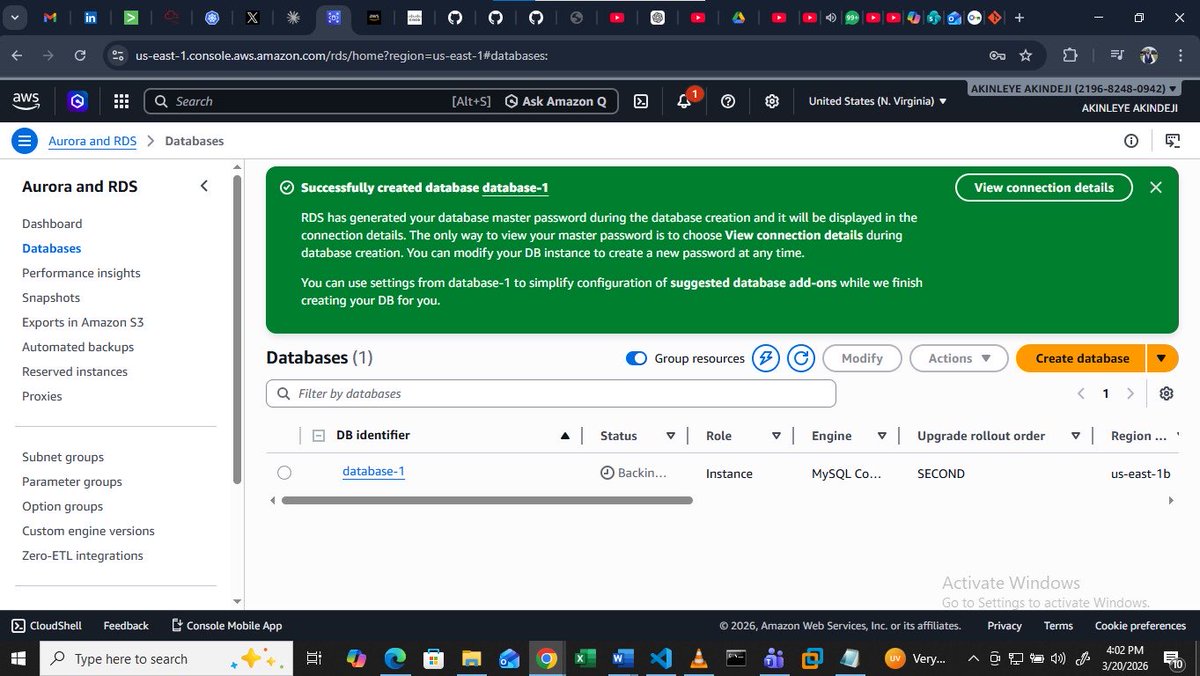The image size is (1200, 676).
Task: Click the Filter by databases field
Action: click(551, 394)
